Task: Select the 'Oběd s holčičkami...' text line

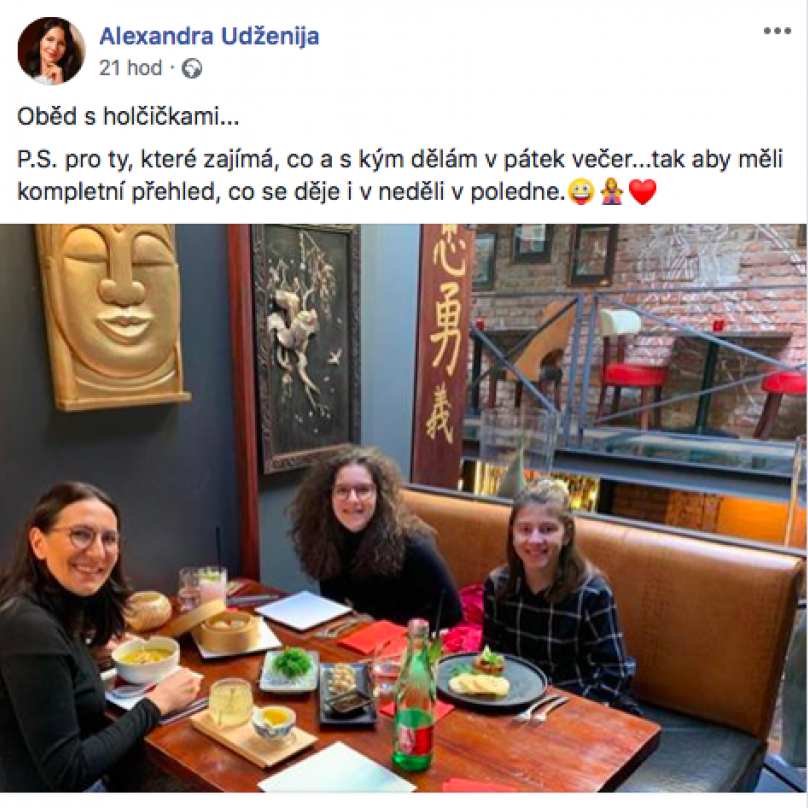Action: click(128, 116)
